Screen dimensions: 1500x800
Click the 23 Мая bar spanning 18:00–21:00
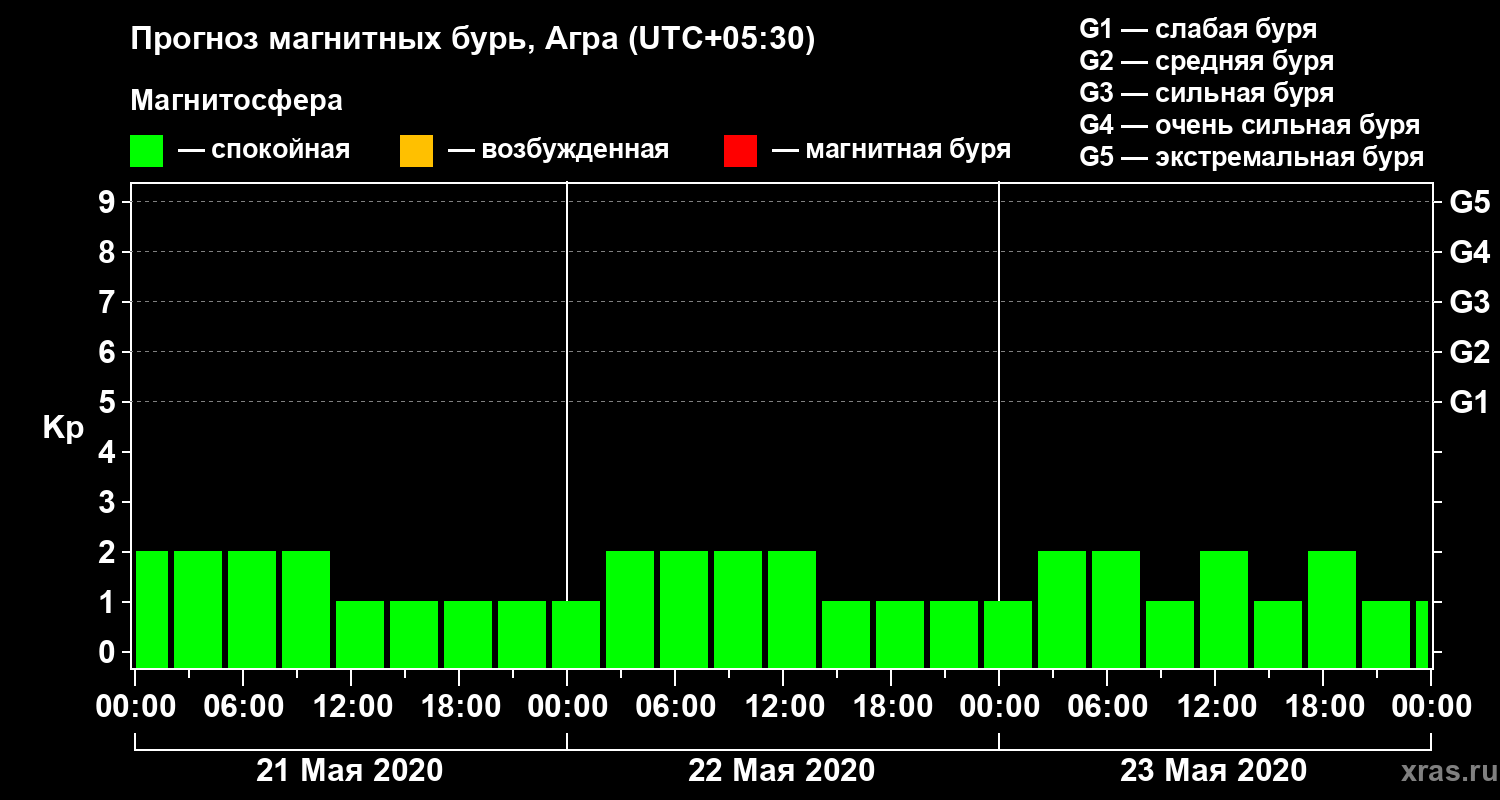[1332, 609]
